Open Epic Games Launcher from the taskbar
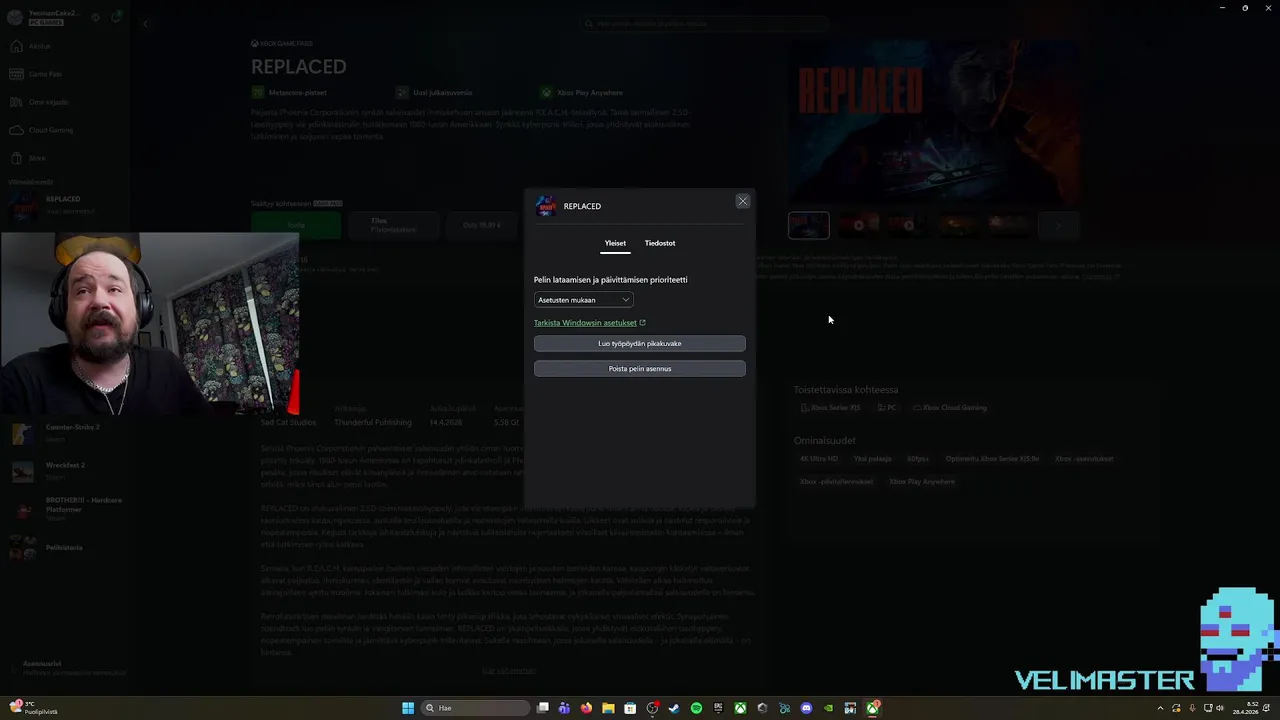This screenshot has width=1280, height=720. click(718, 708)
